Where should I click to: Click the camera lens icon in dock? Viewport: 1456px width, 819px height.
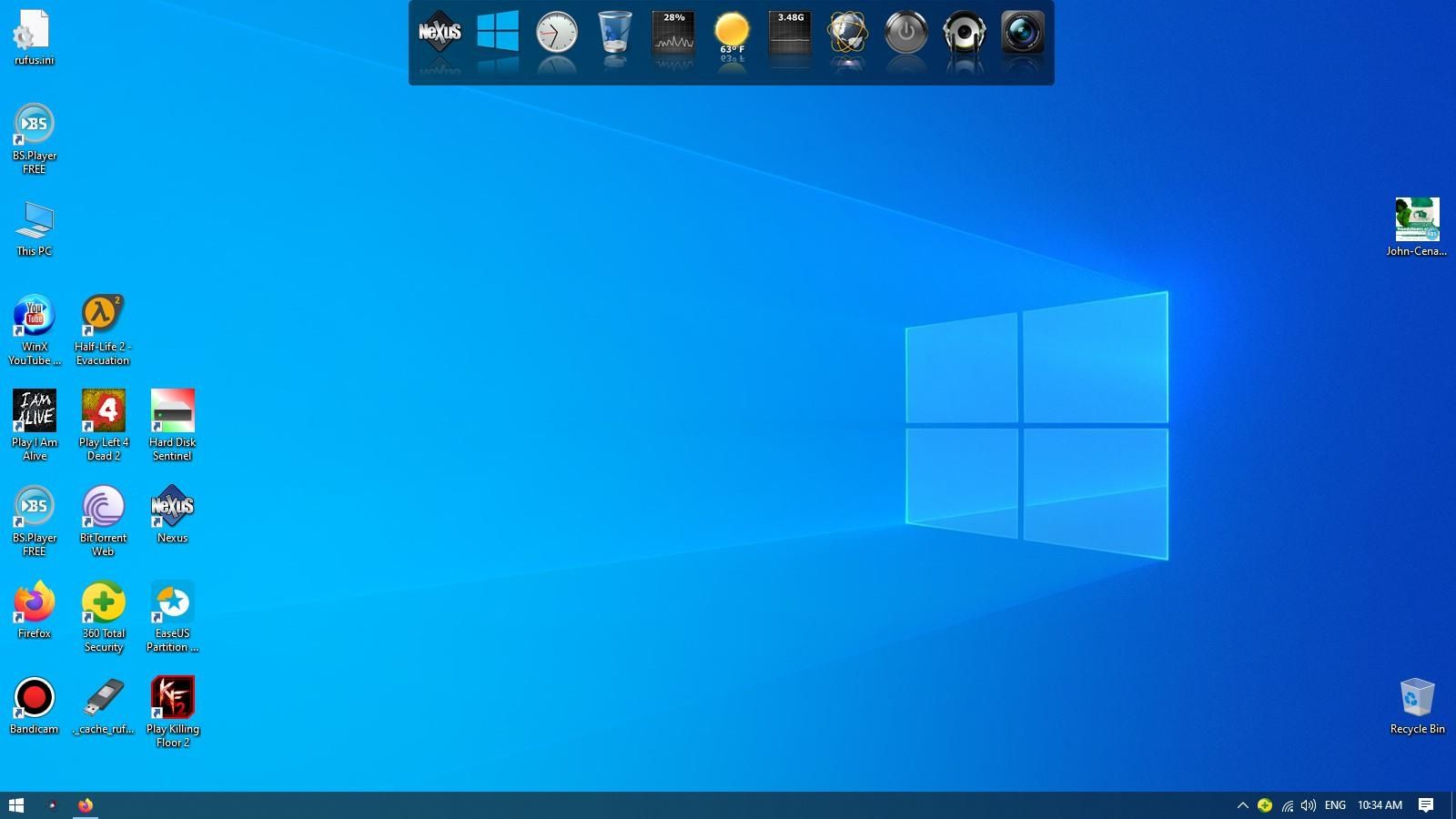pyautogui.click(x=1023, y=33)
